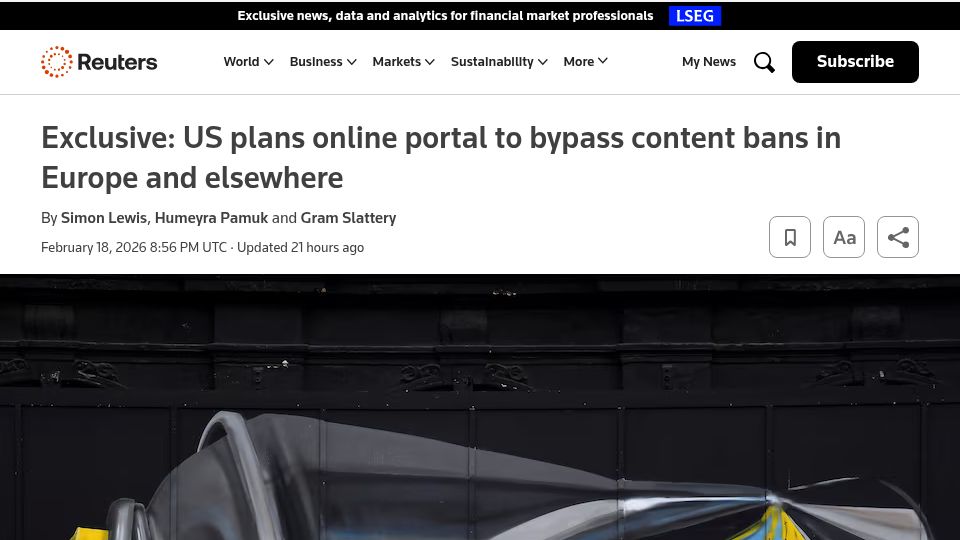
Task: Open author Simon Lewis's page
Action: pos(103,218)
